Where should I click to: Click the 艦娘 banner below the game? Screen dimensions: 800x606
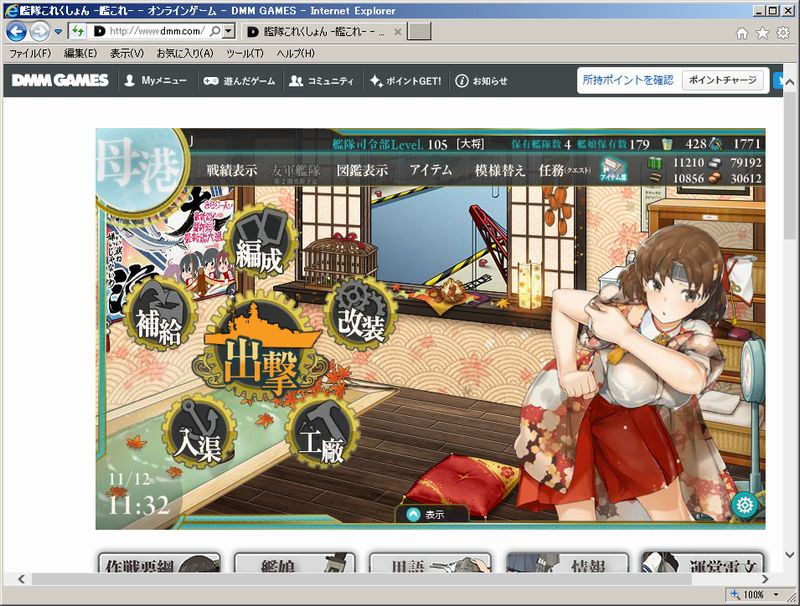[x=294, y=562]
